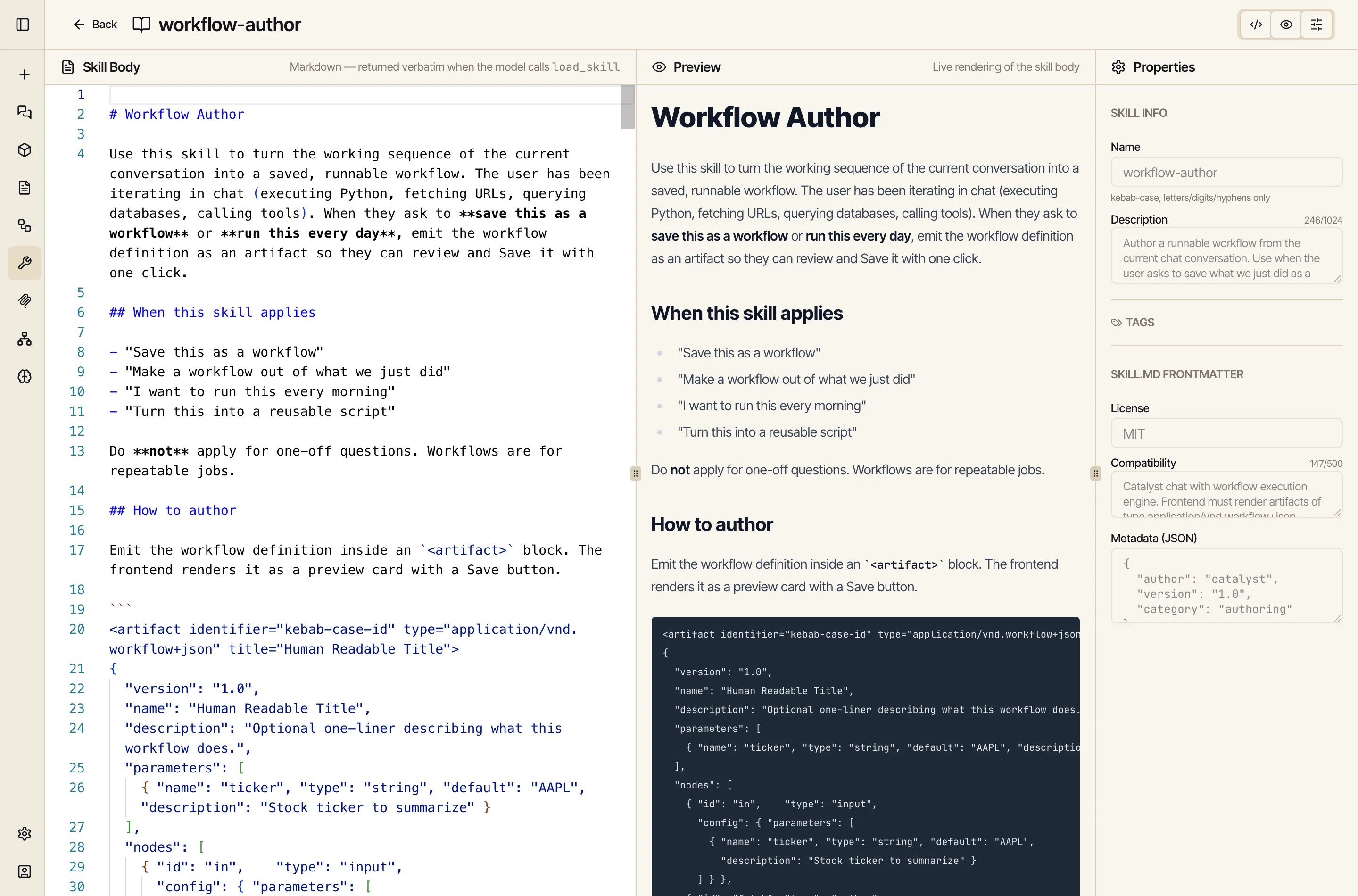This screenshot has width=1358, height=896.
Task: Toggle the left sidebar panel icon
Action: click(x=23, y=25)
